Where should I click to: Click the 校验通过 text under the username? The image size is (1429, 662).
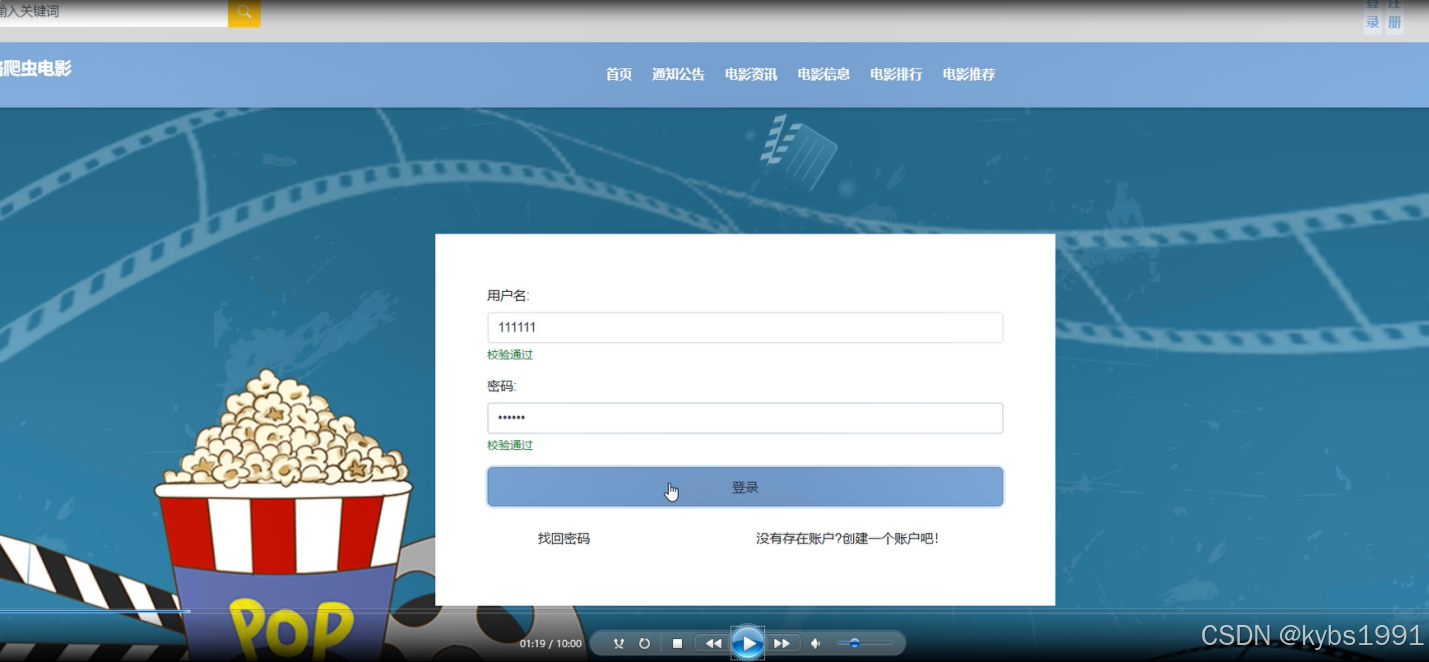tap(510, 355)
